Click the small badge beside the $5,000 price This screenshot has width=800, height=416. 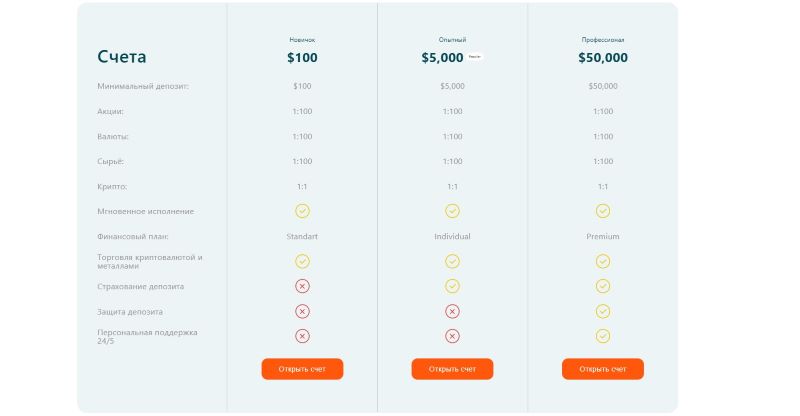tap(475, 57)
